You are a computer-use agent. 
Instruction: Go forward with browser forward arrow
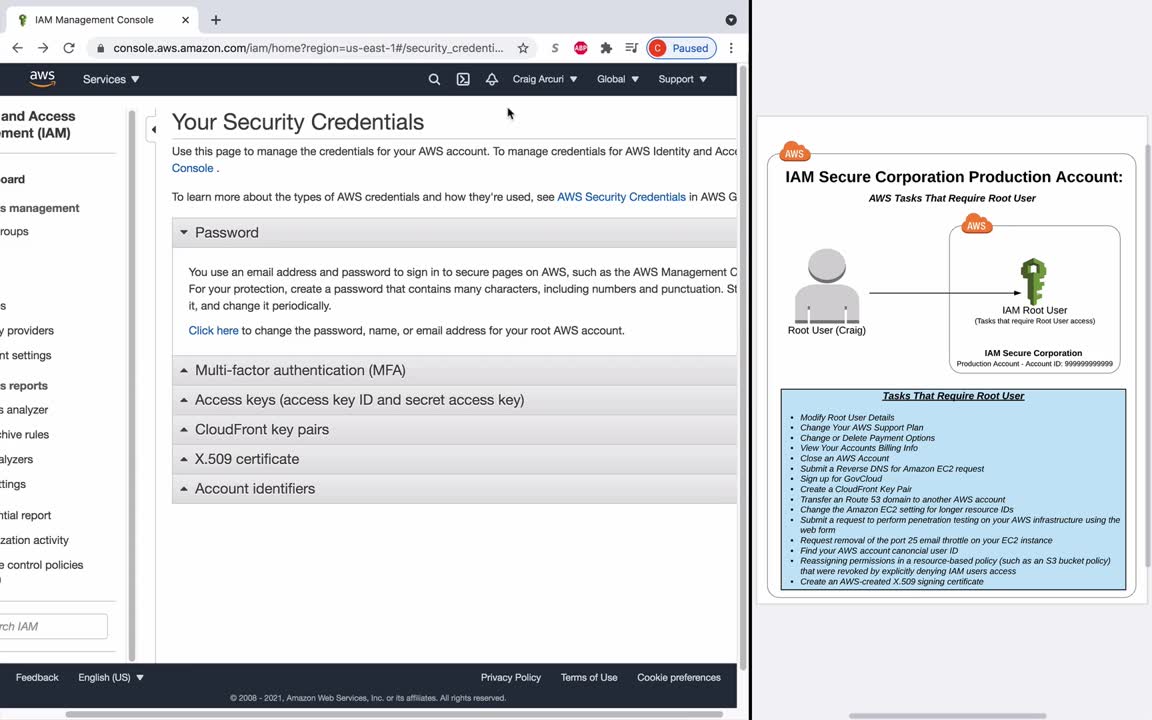coord(43,48)
